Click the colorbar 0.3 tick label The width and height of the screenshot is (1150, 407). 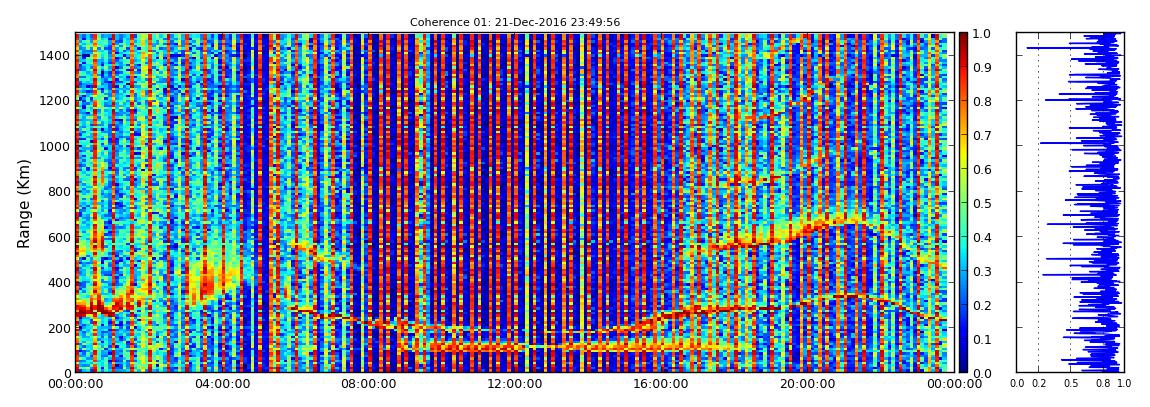[981, 271]
